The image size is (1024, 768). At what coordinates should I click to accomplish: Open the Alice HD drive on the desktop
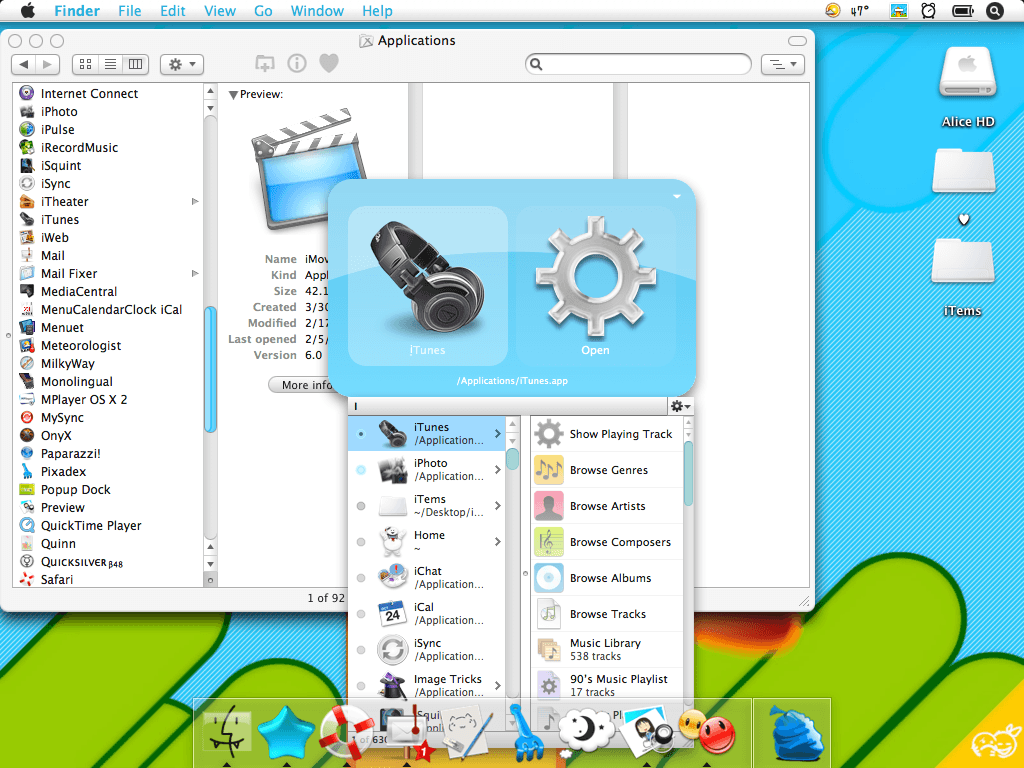[968, 74]
